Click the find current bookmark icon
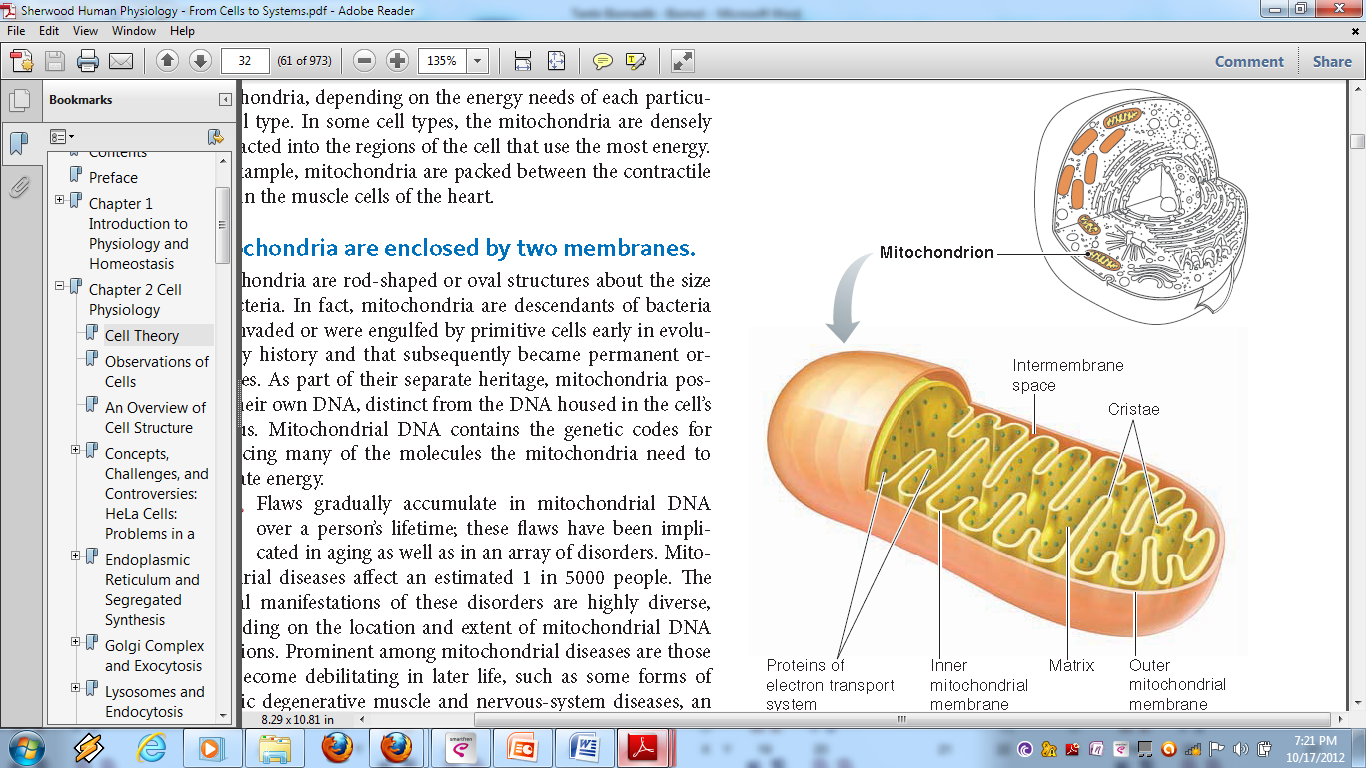Image resolution: width=1366 pixels, height=768 pixels. pos(215,136)
